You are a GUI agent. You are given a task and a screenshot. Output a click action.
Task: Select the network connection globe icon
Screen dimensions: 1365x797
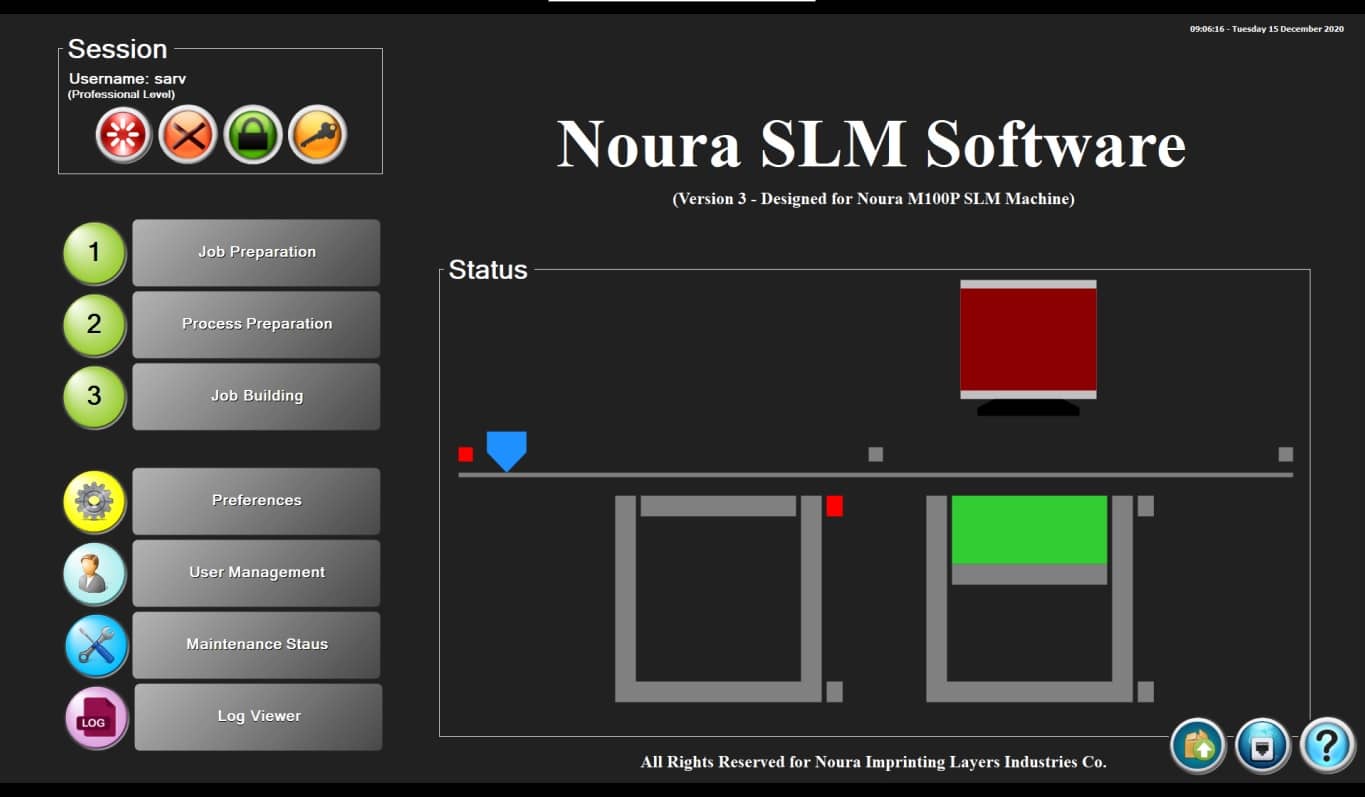(x=1262, y=745)
